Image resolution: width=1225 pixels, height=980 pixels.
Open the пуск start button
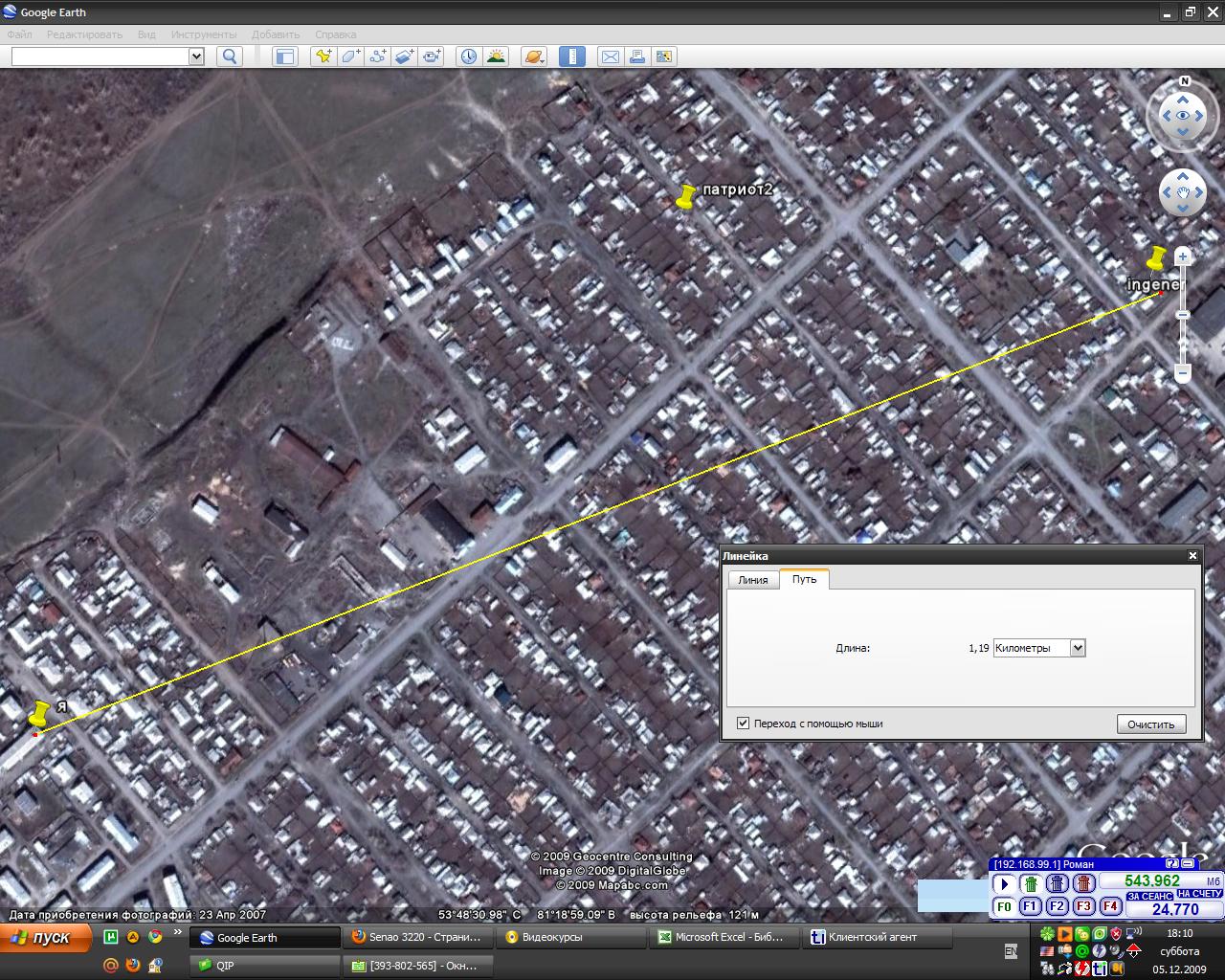[x=46, y=938]
